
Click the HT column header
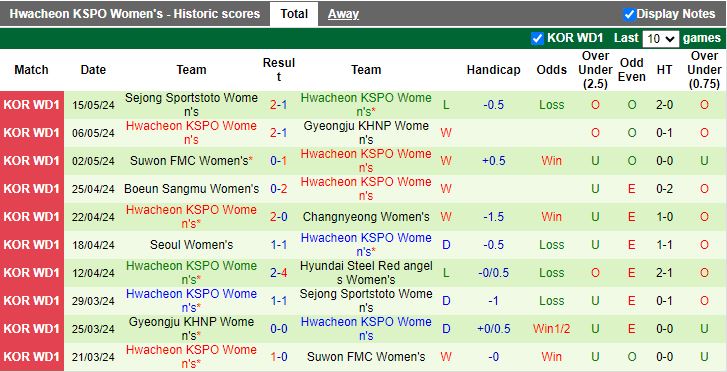coord(664,70)
